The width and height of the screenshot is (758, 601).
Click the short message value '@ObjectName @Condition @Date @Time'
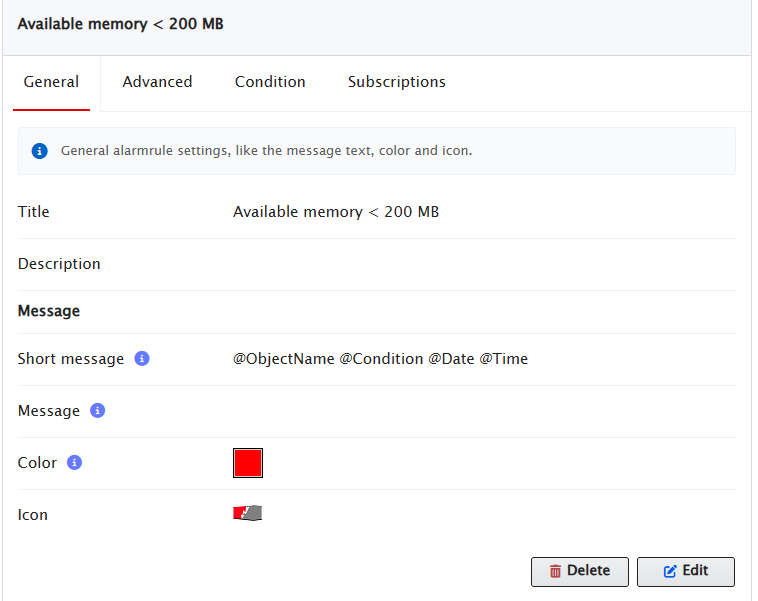pyautogui.click(x=380, y=359)
